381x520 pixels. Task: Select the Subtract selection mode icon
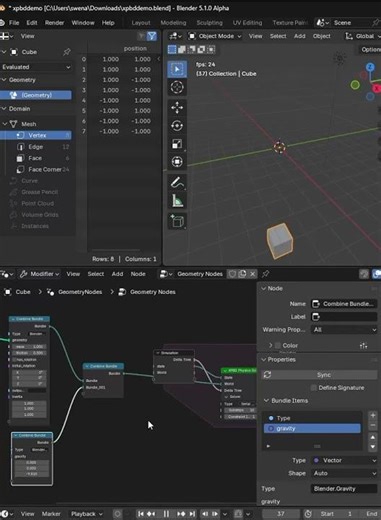coord(192,49)
